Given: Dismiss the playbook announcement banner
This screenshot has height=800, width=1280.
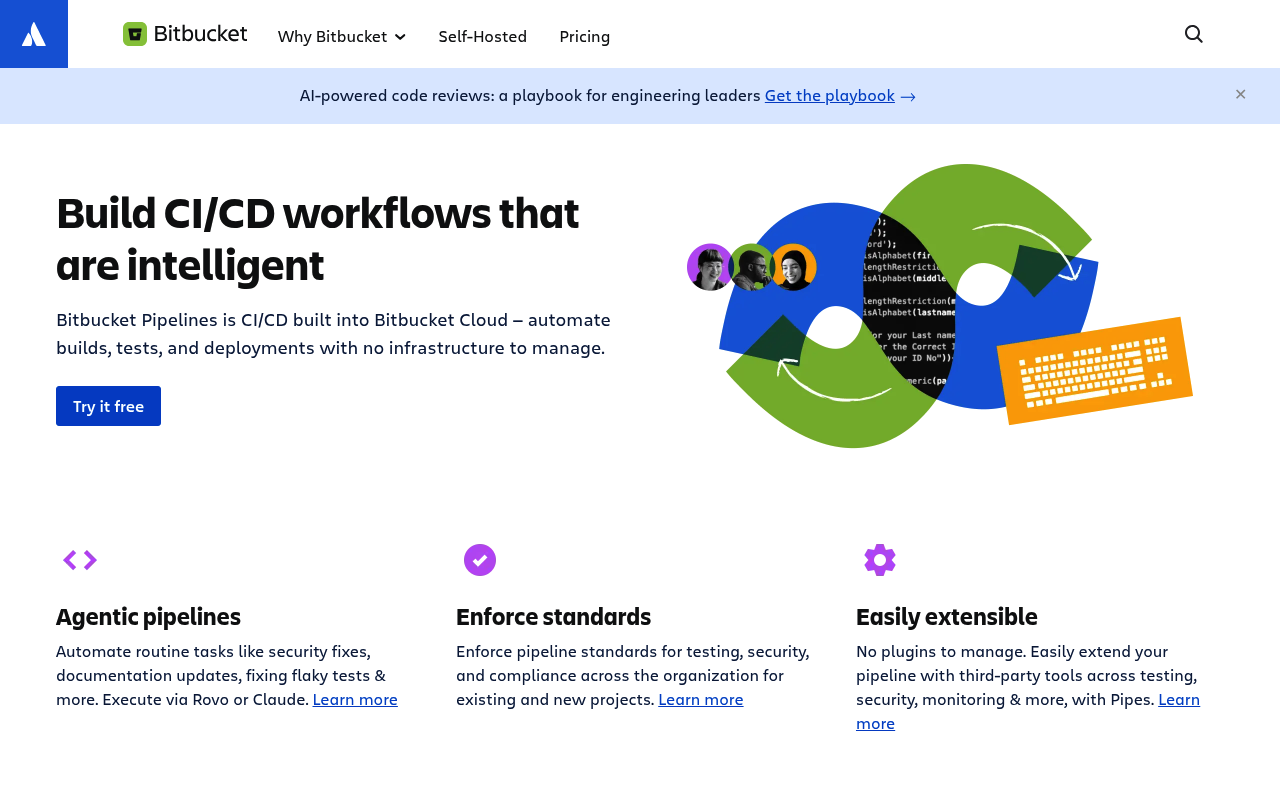Looking at the screenshot, I should pos(1240,94).
